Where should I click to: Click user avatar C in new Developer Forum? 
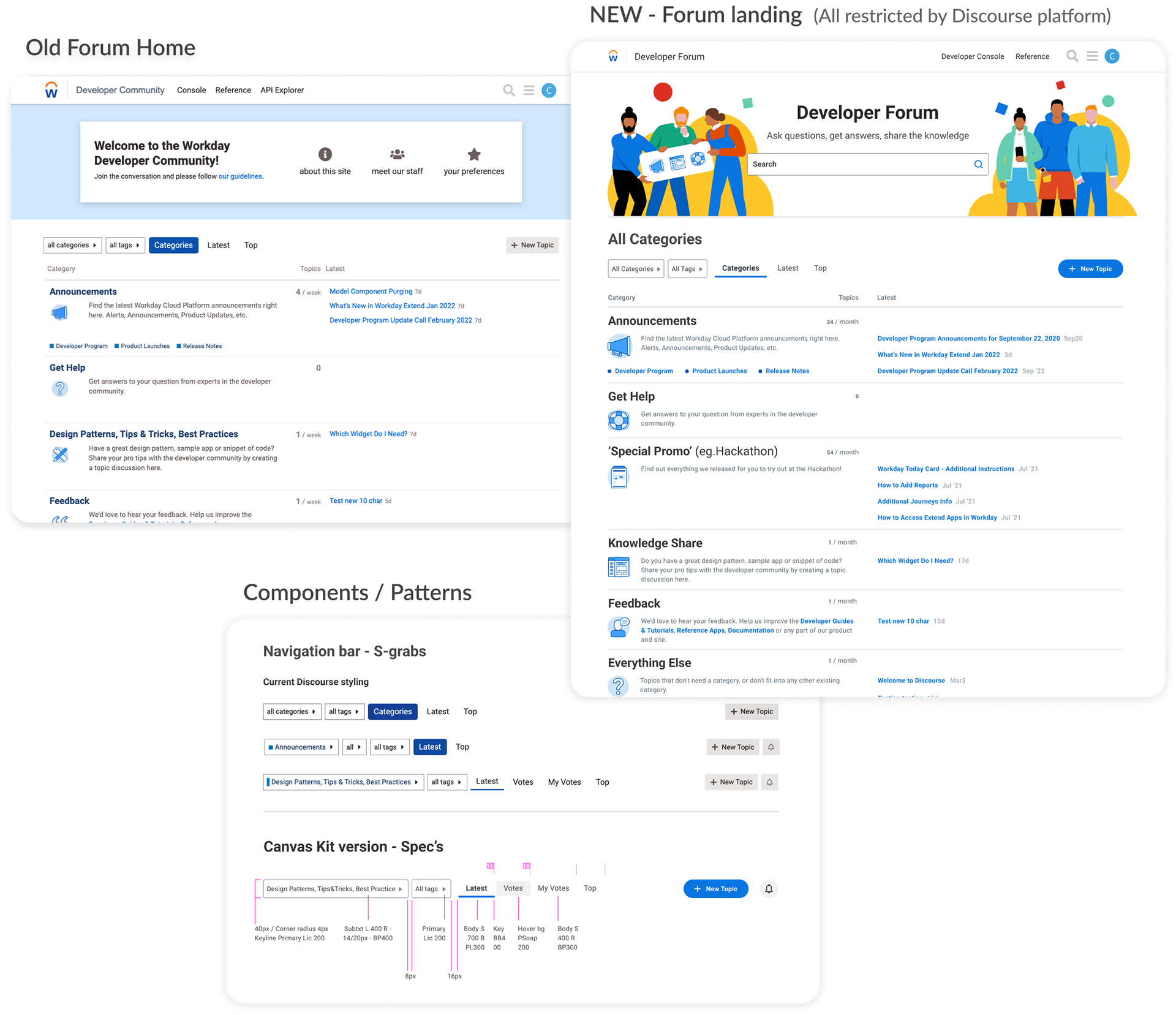[x=1112, y=56]
